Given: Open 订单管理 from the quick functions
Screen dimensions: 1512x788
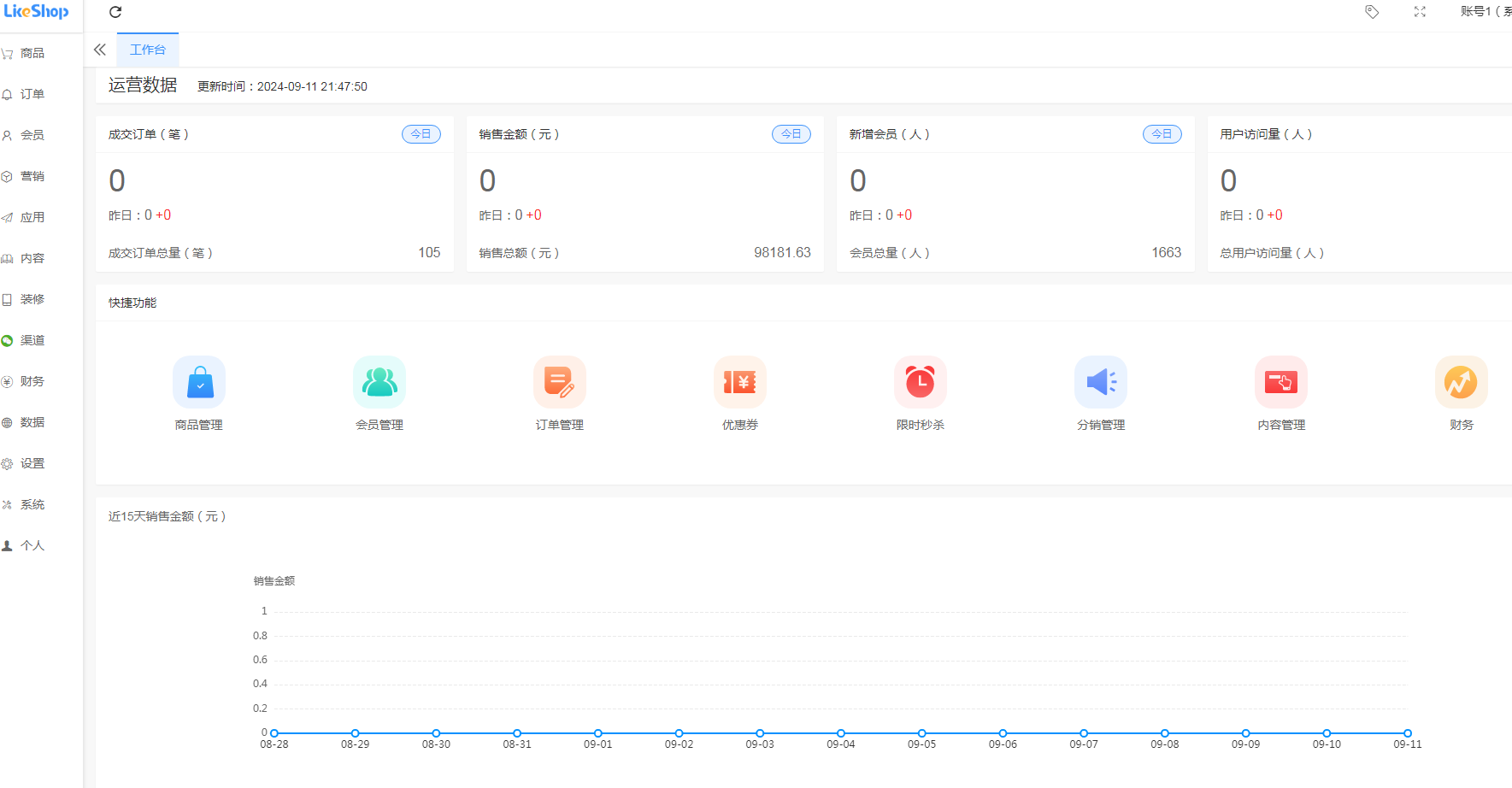Looking at the screenshot, I should tap(560, 382).
